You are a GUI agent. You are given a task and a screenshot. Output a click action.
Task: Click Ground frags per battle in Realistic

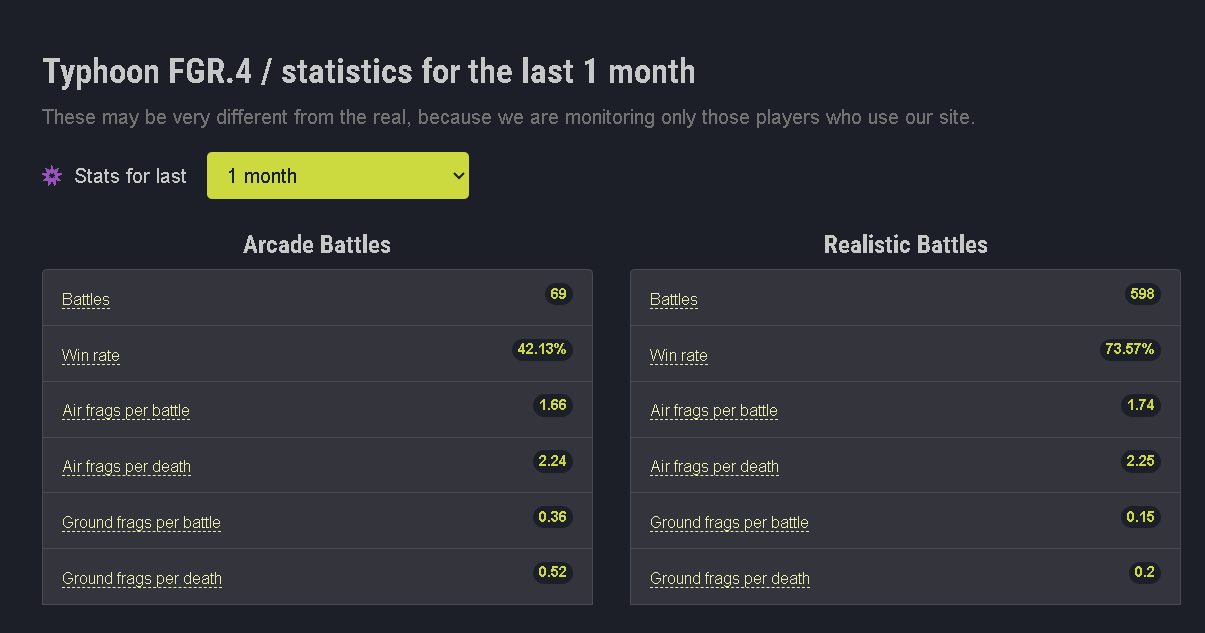coord(730,522)
